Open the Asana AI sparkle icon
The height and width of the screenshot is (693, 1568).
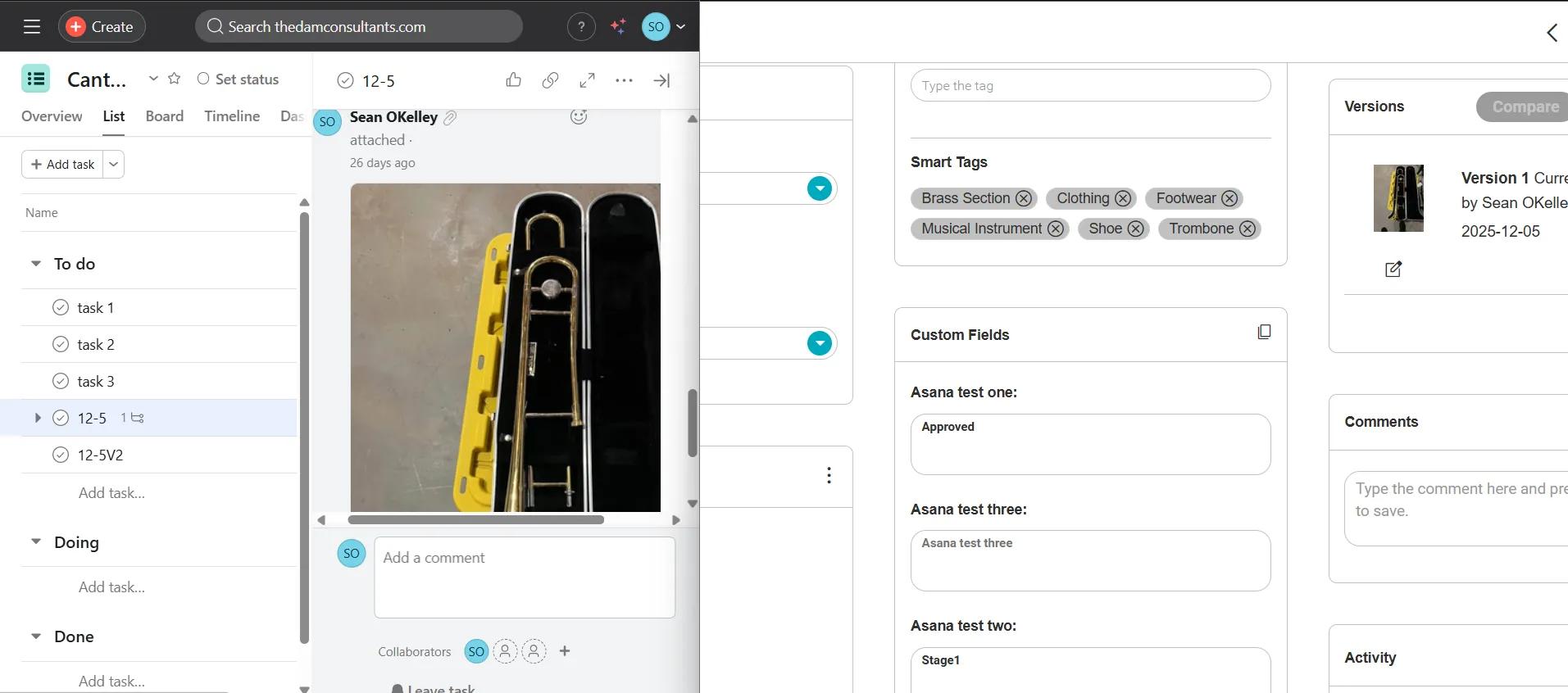coord(618,27)
